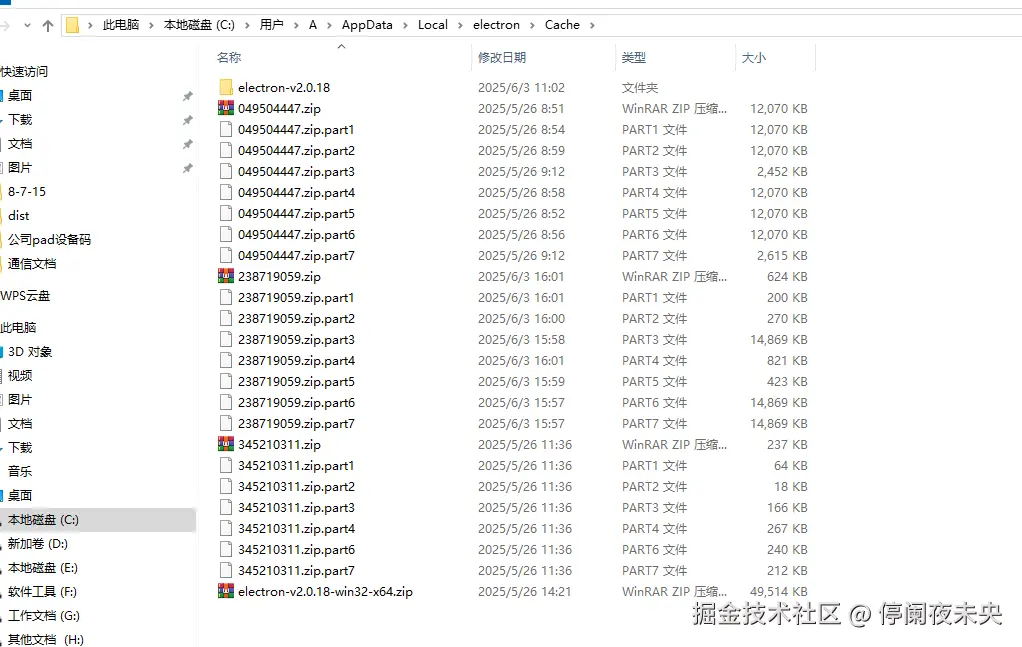
Task: Expand chevron after 本地磁盘 (C:) in address bar
Action: click(247, 25)
